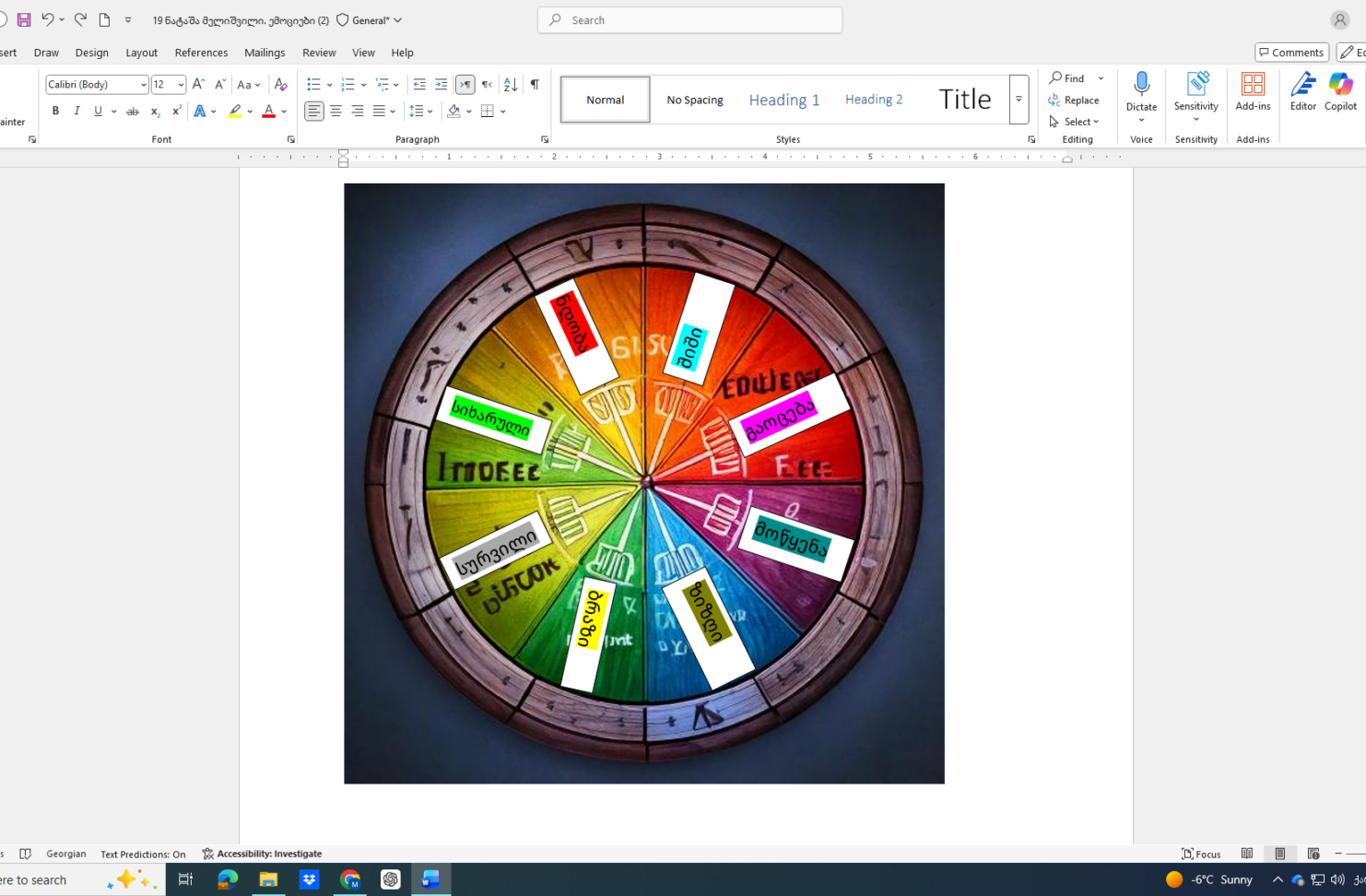The image size is (1366, 896).
Task: Click the Dictate microphone icon
Action: [1141, 85]
